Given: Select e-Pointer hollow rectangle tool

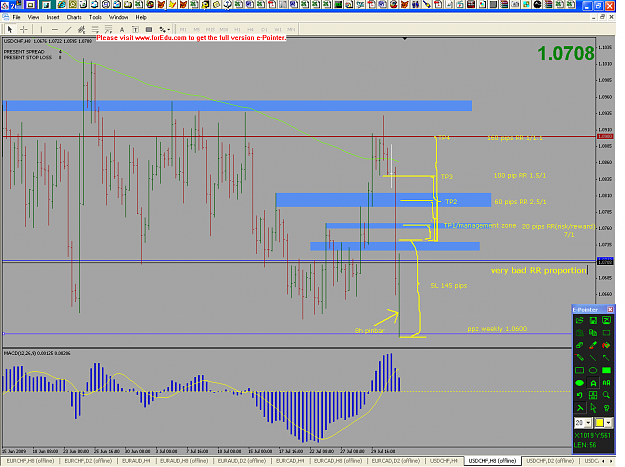Looking at the screenshot, I should click(x=580, y=370).
